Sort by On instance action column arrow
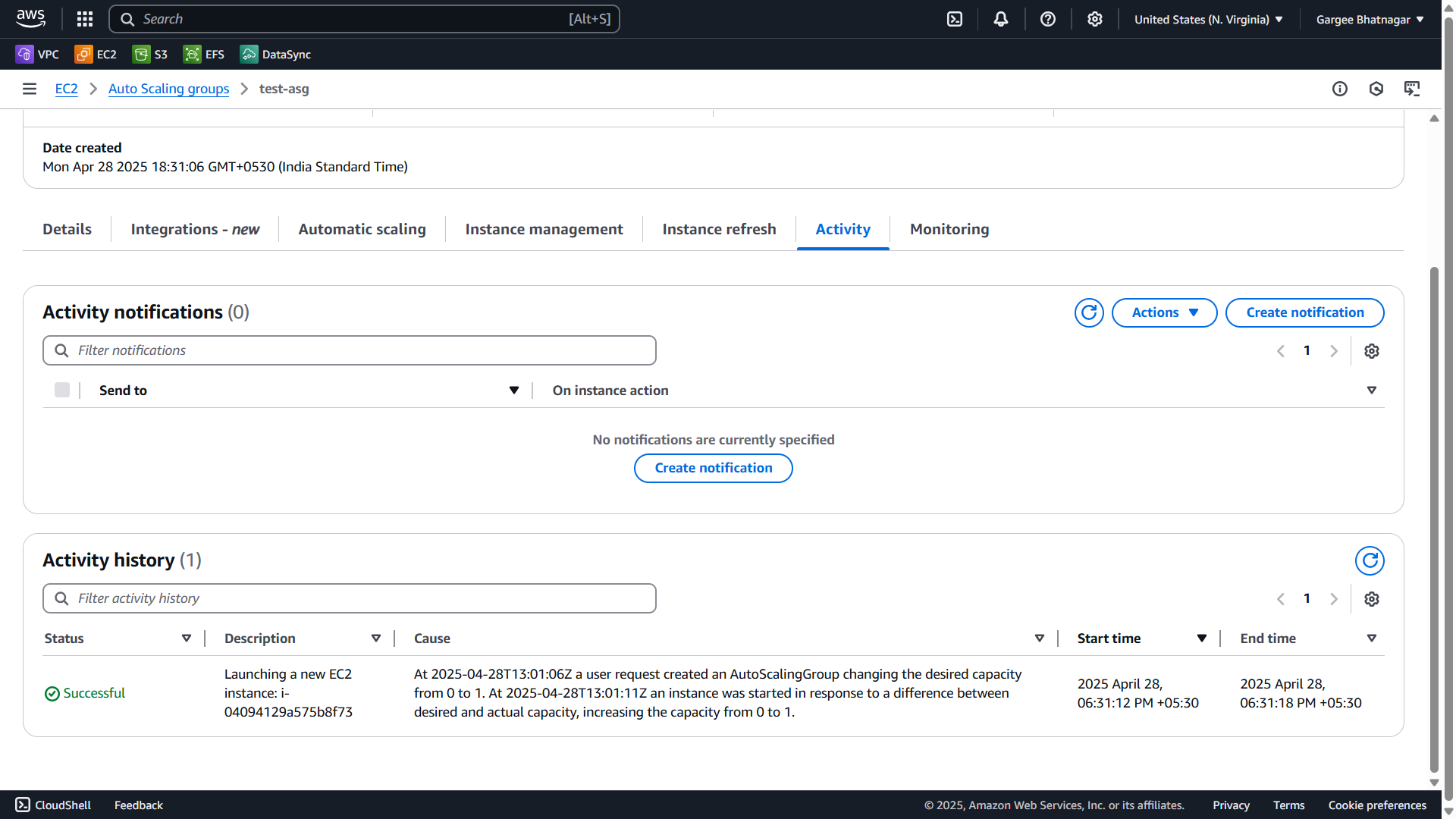The height and width of the screenshot is (819, 1456). pos(1371,390)
